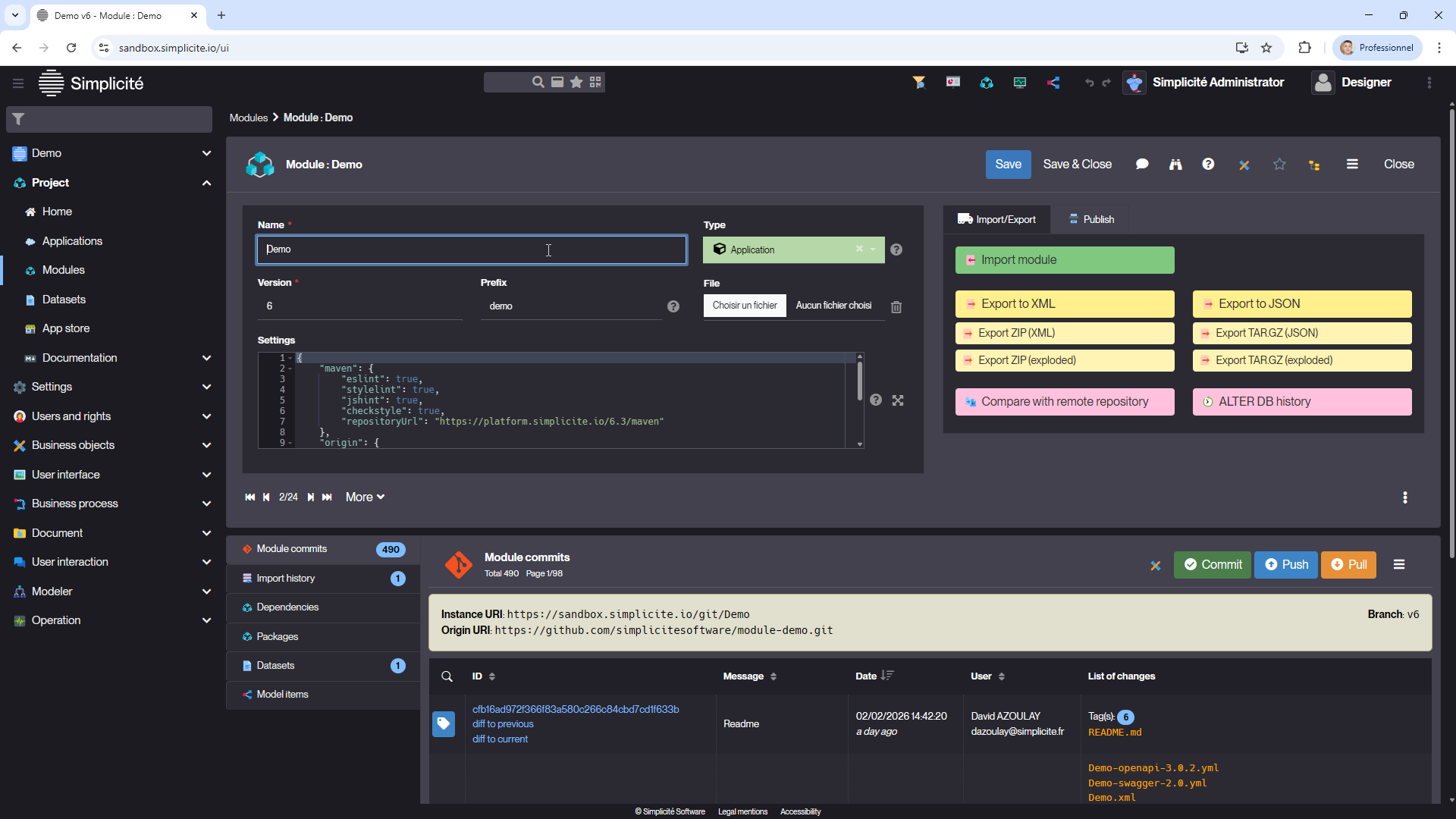Toggle the hamburger sidebar menu
1456x819 pixels.
tap(18, 83)
